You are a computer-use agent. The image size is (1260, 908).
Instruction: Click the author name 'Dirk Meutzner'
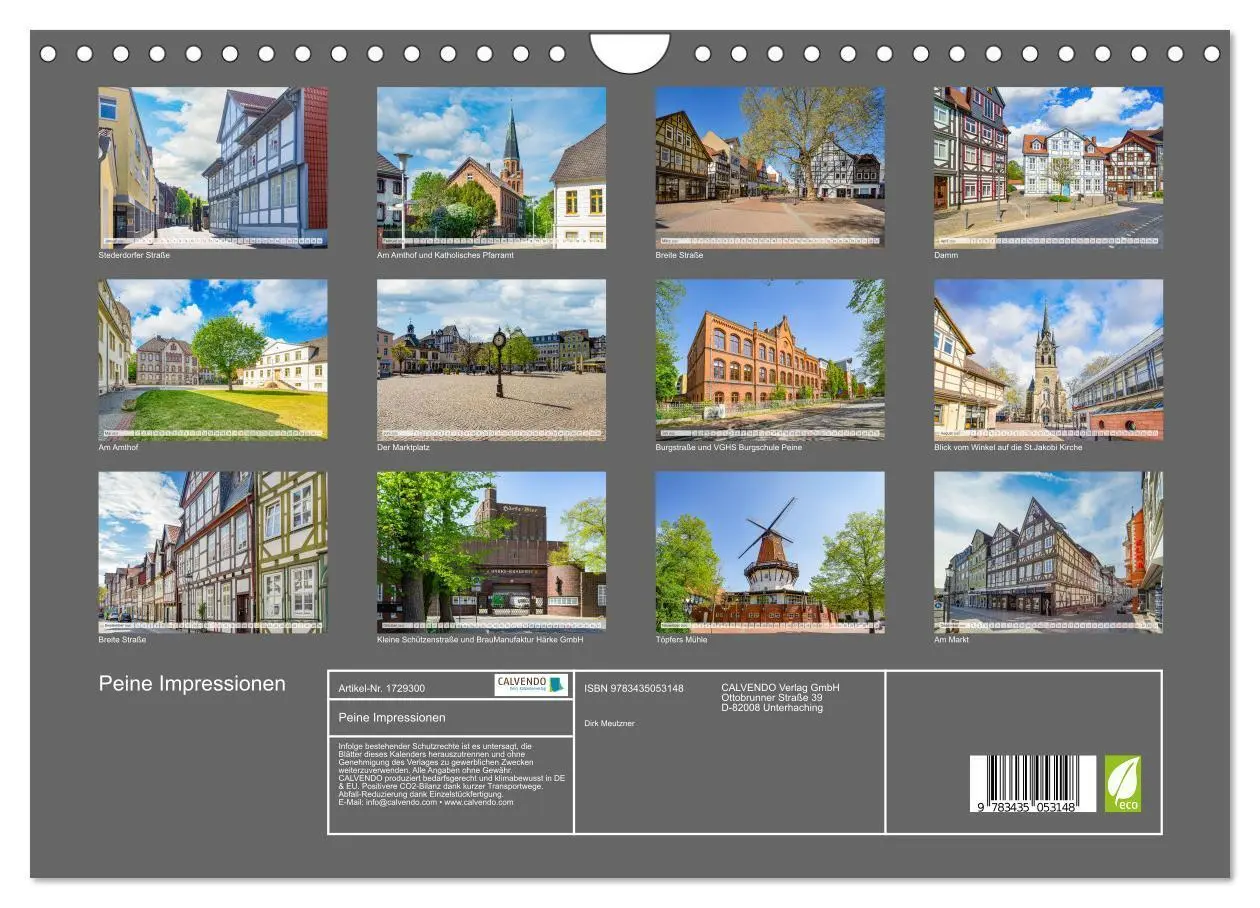point(609,723)
